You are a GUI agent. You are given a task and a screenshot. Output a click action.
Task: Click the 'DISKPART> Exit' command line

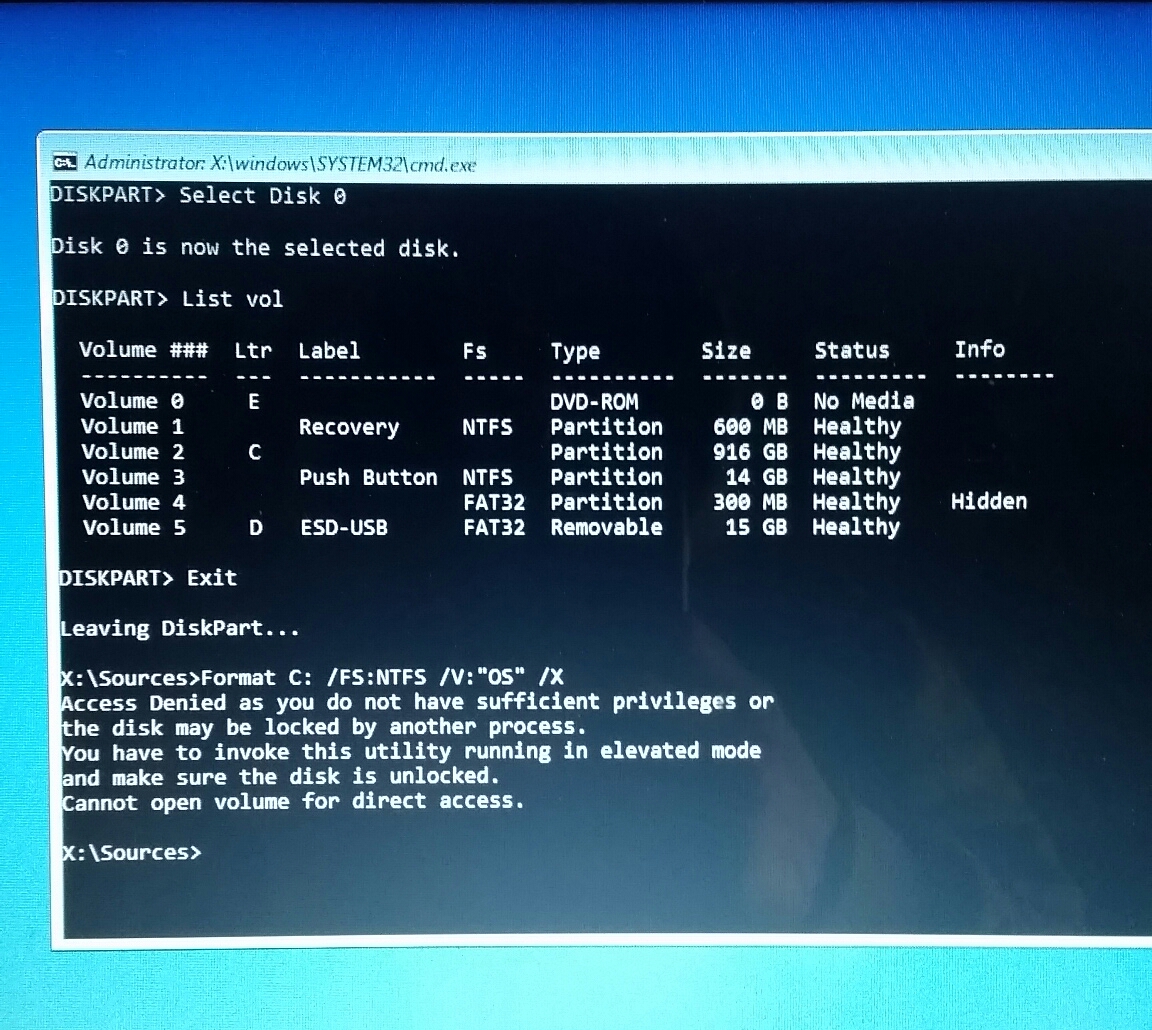click(x=148, y=577)
